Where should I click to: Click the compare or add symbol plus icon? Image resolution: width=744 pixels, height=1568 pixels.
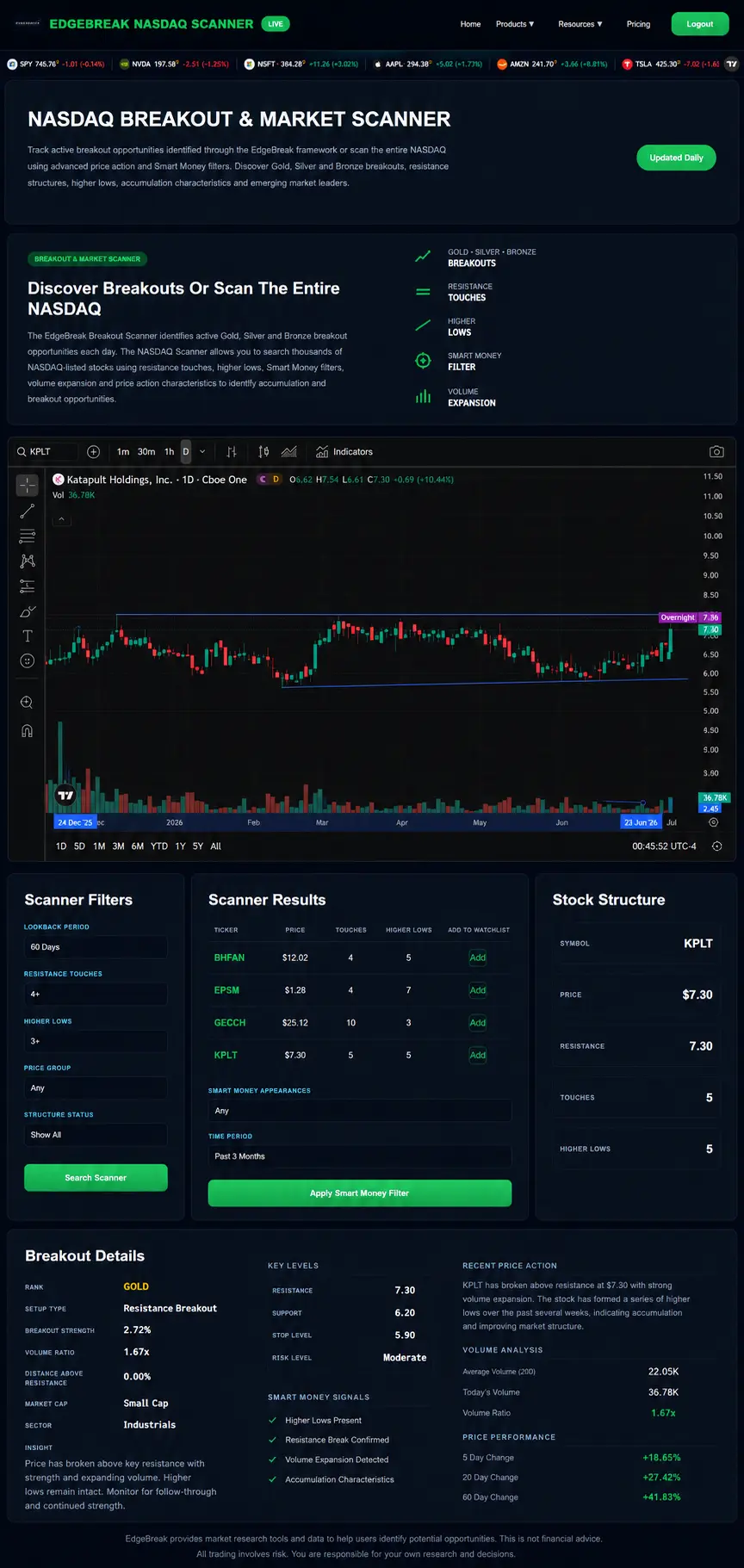click(x=94, y=452)
